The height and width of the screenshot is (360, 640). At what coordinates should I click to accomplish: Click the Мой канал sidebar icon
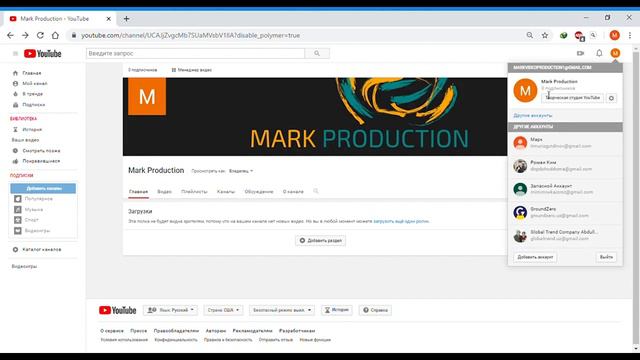(x=16, y=83)
